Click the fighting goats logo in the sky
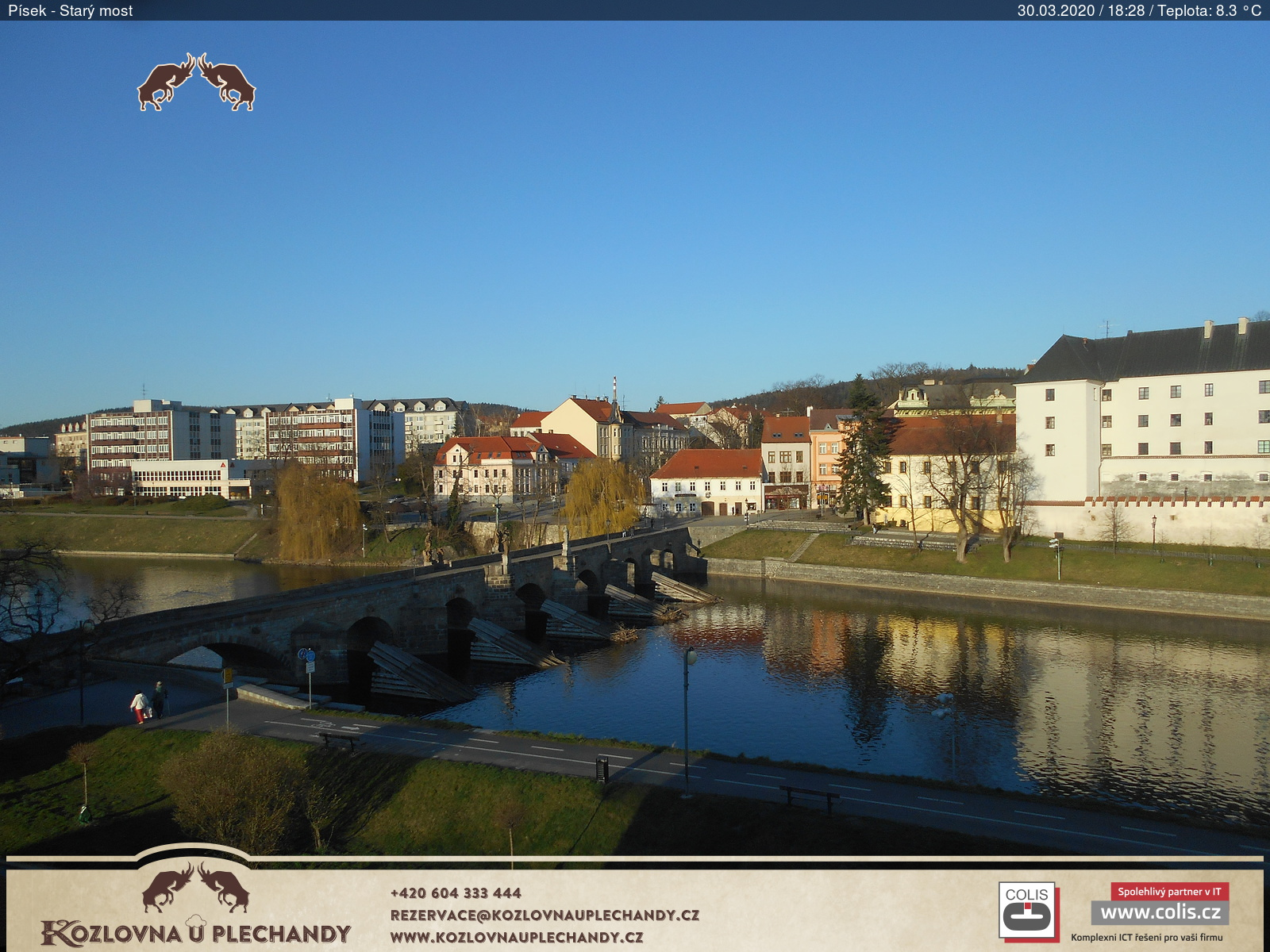 click(x=196, y=83)
